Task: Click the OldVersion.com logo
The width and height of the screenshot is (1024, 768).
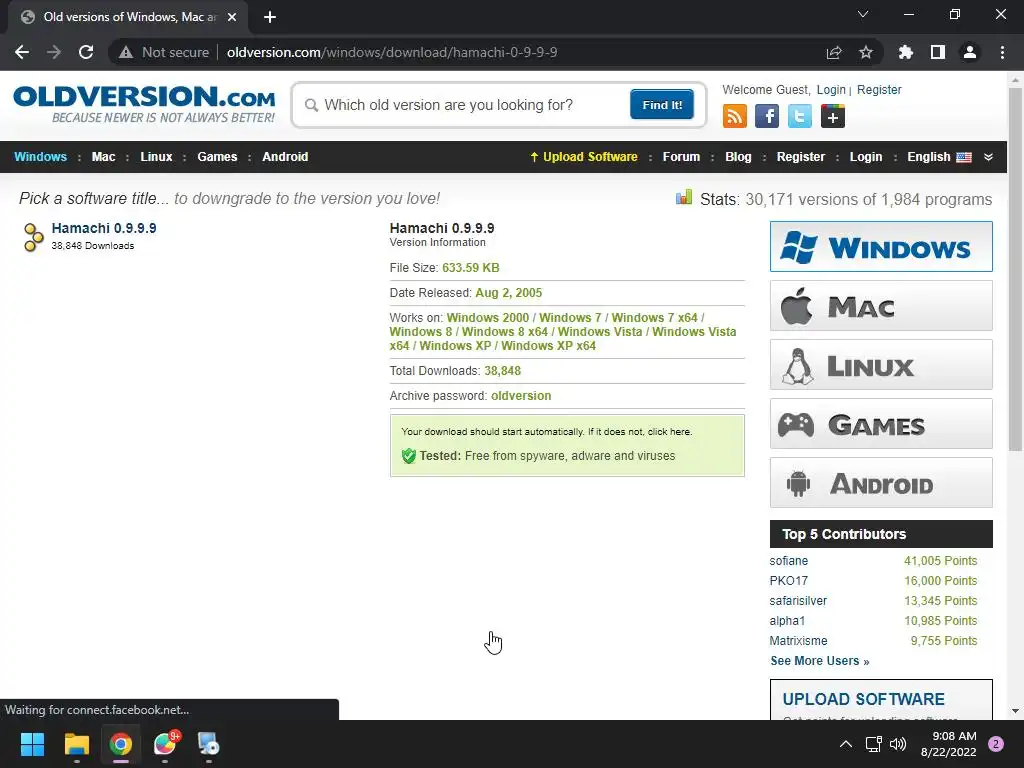Action: 144,103
